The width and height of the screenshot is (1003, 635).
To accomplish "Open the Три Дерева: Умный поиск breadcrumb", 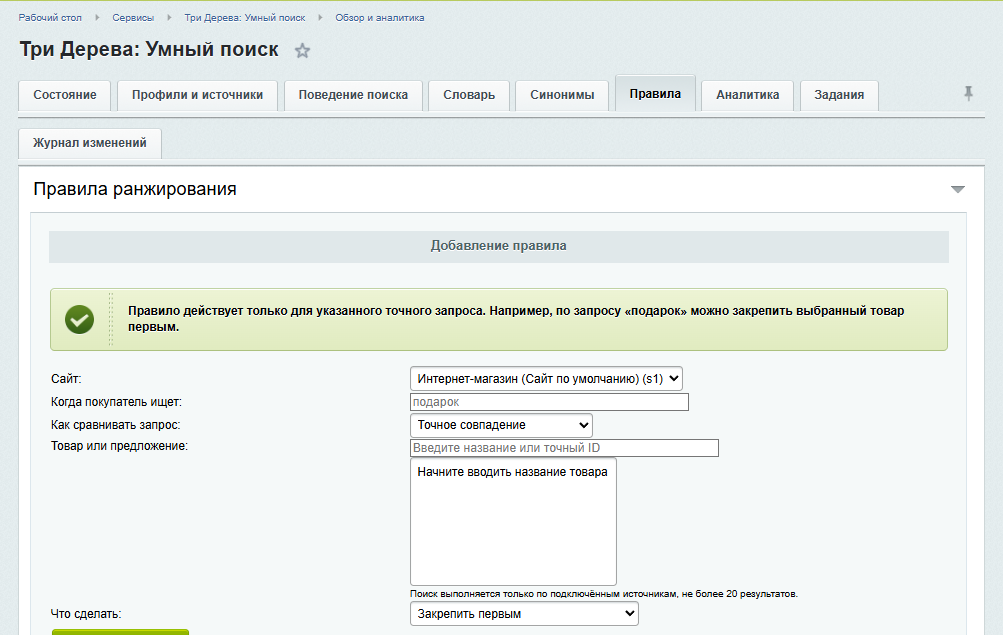I will (x=245, y=18).
